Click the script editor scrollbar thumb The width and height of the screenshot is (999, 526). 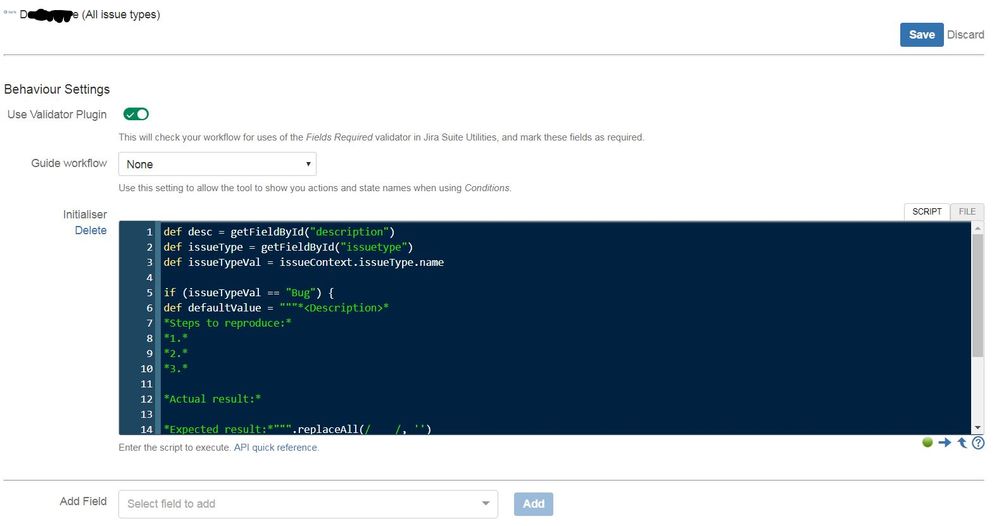[x=977, y=296]
